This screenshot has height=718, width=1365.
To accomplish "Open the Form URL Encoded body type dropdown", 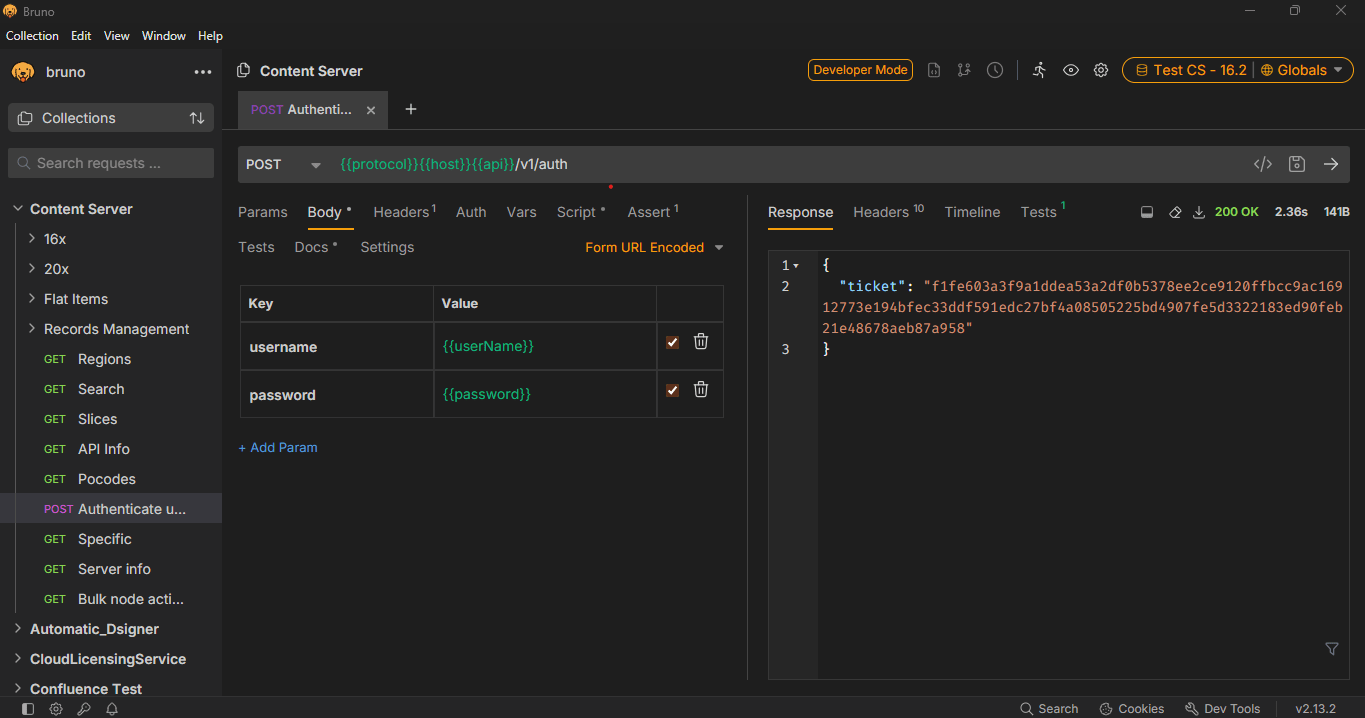I will 654,248.
